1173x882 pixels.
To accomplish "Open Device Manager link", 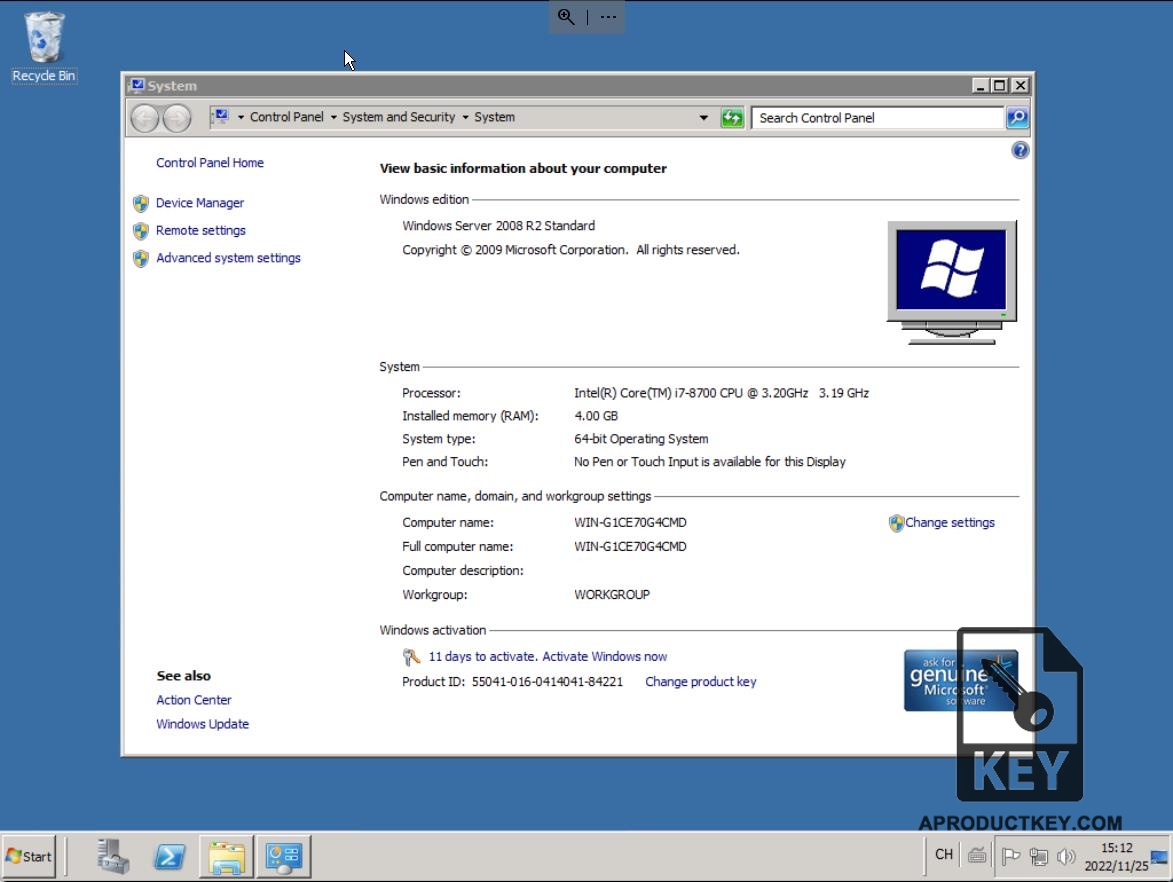I will click(200, 203).
